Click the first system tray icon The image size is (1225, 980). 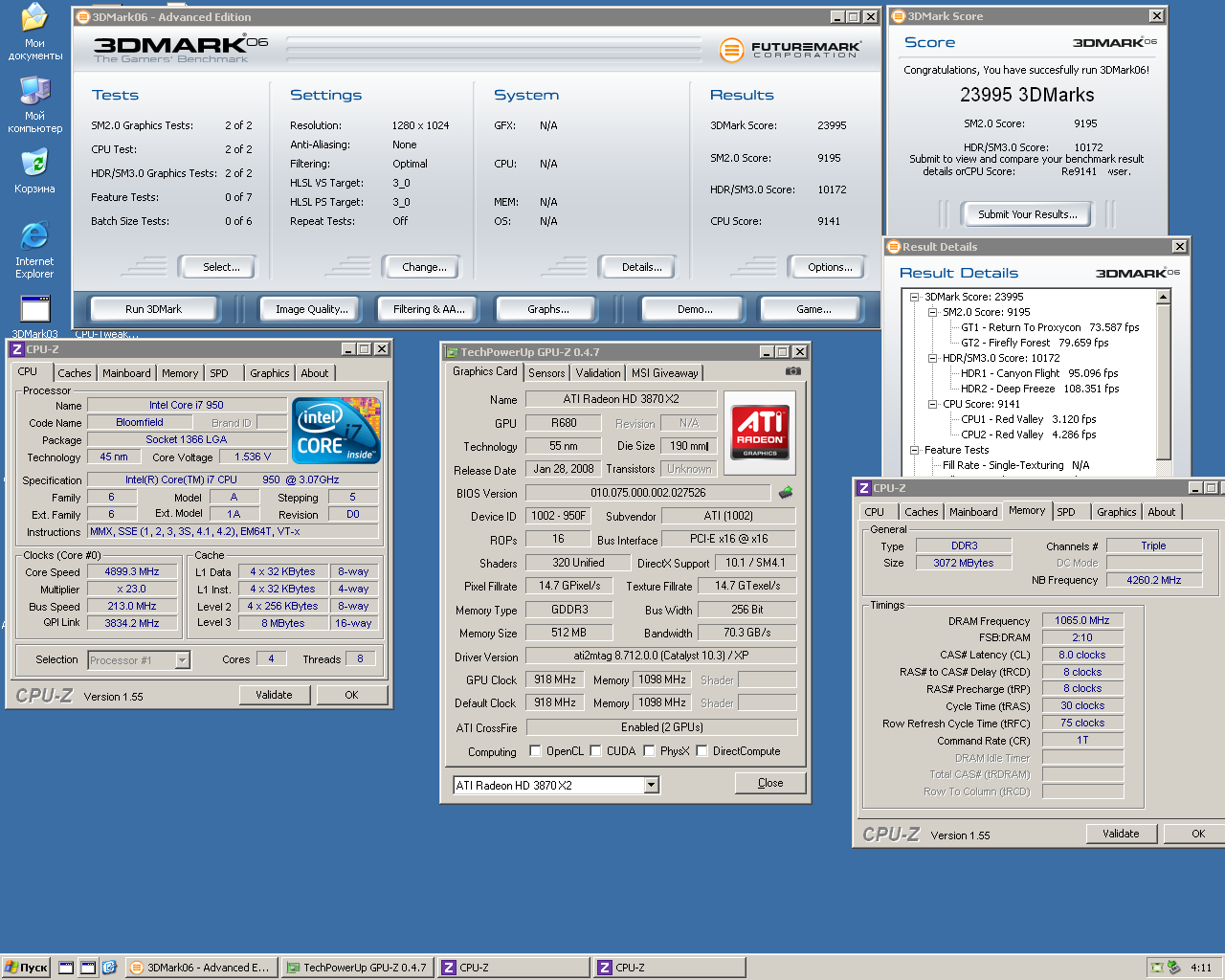pyautogui.click(x=1157, y=968)
